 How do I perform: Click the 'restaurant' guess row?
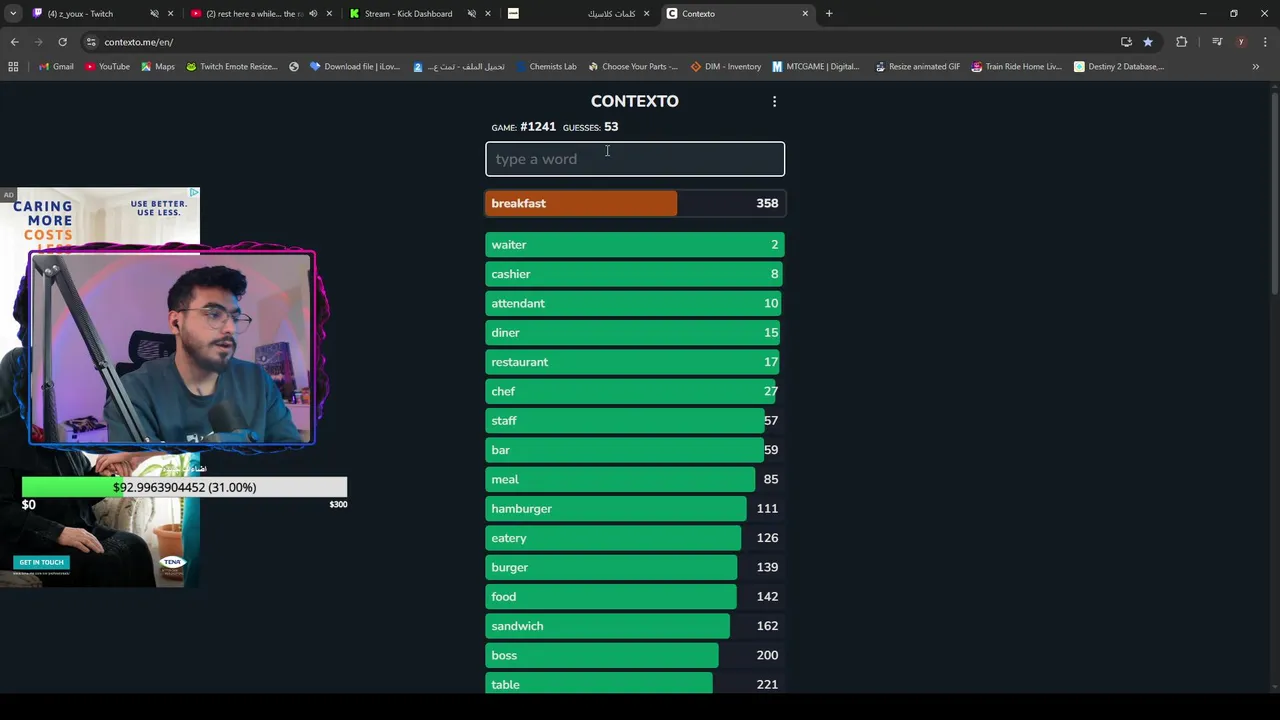tap(635, 362)
